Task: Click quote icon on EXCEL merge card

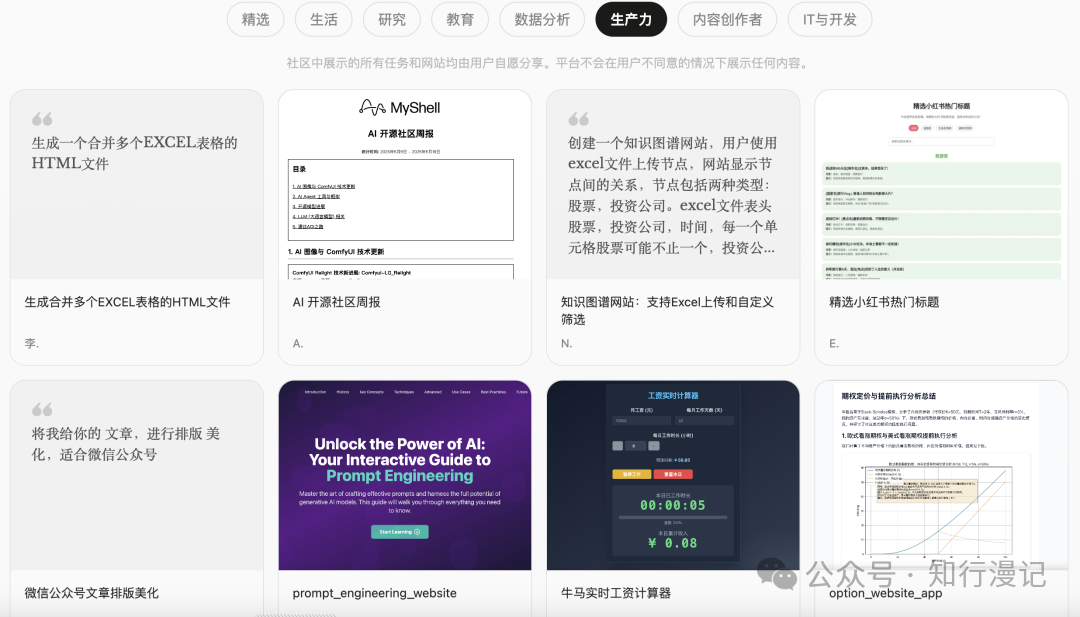Action: [x=42, y=119]
